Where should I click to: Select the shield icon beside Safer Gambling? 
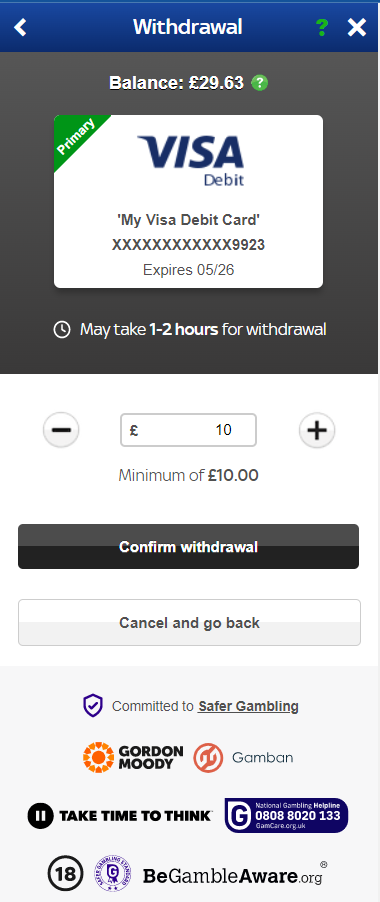click(x=93, y=706)
